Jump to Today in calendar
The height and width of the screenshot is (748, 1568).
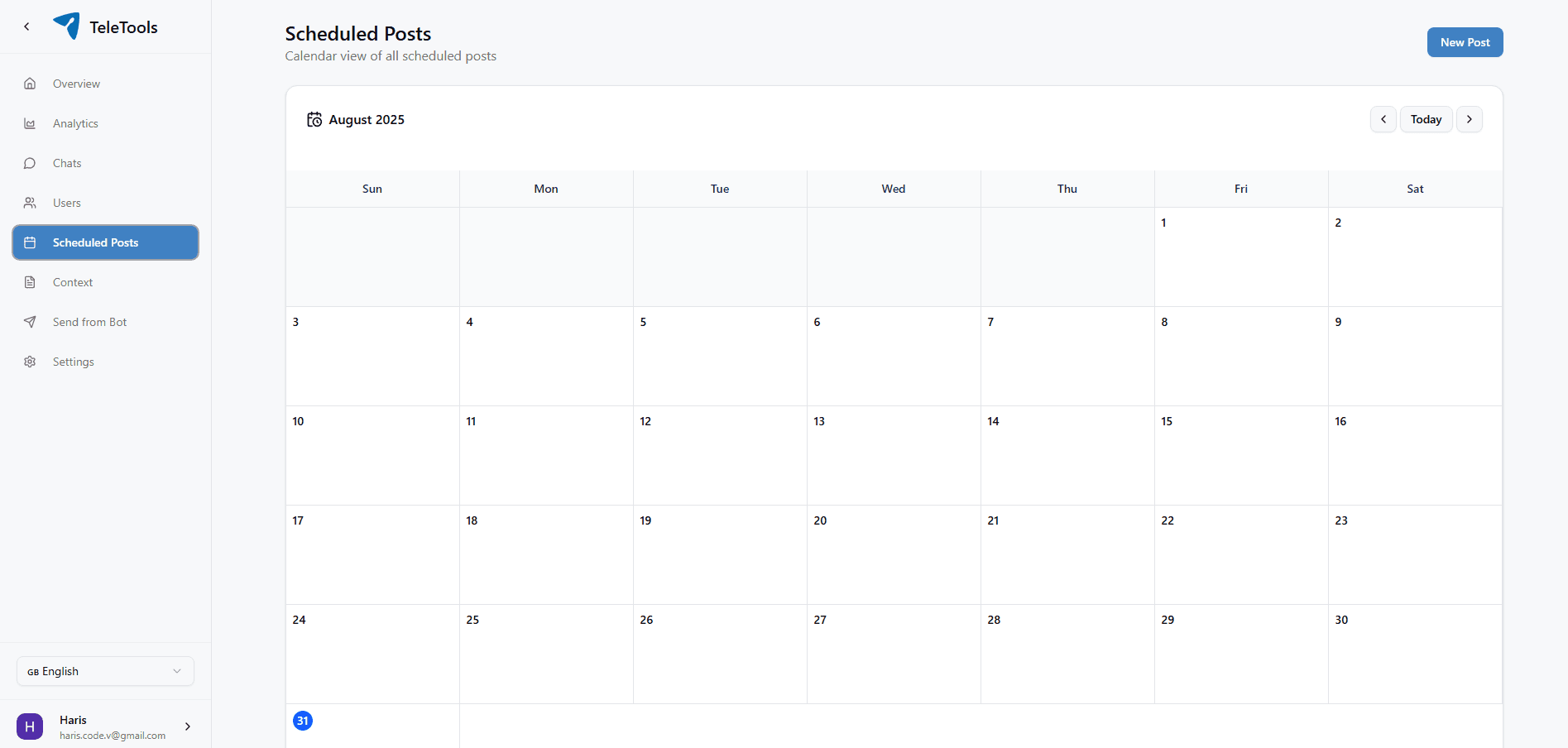pos(1426,119)
